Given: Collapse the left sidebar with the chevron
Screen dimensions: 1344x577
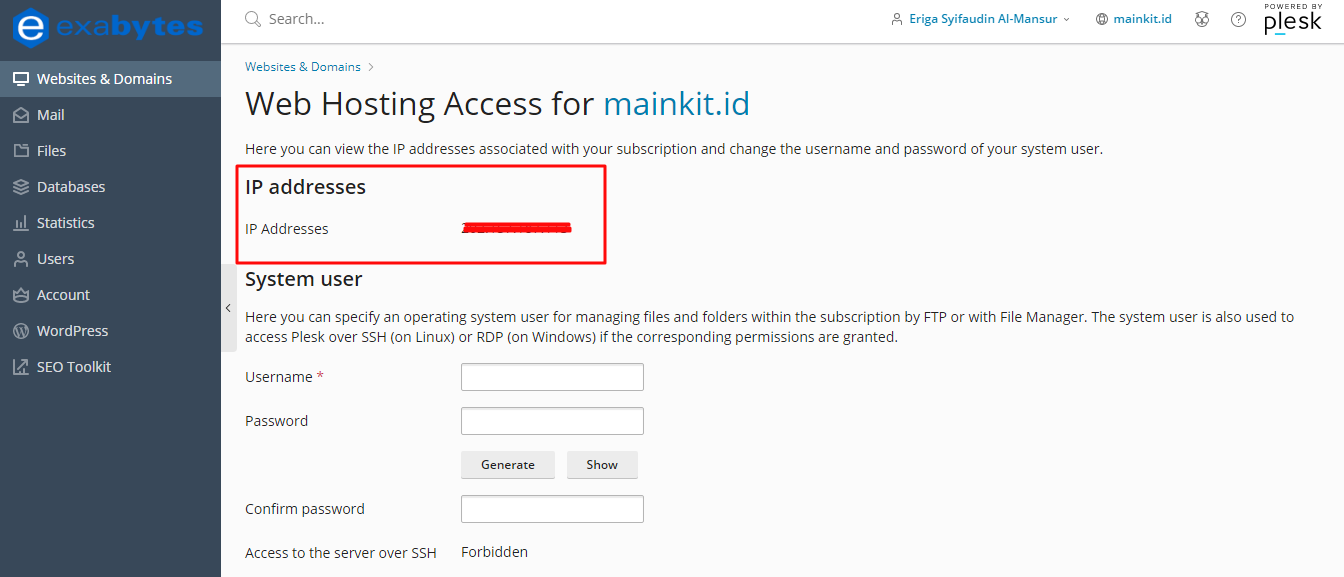Looking at the screenshot, I should [x=228, y=308].
